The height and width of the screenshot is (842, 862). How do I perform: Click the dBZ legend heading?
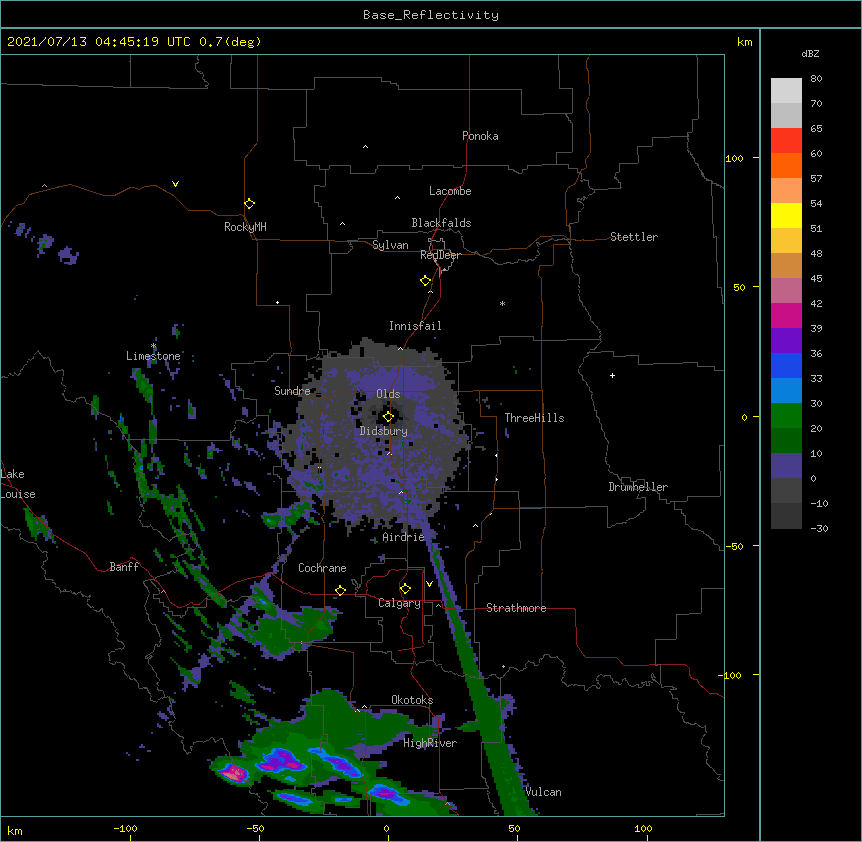click(x=810, y=54)
